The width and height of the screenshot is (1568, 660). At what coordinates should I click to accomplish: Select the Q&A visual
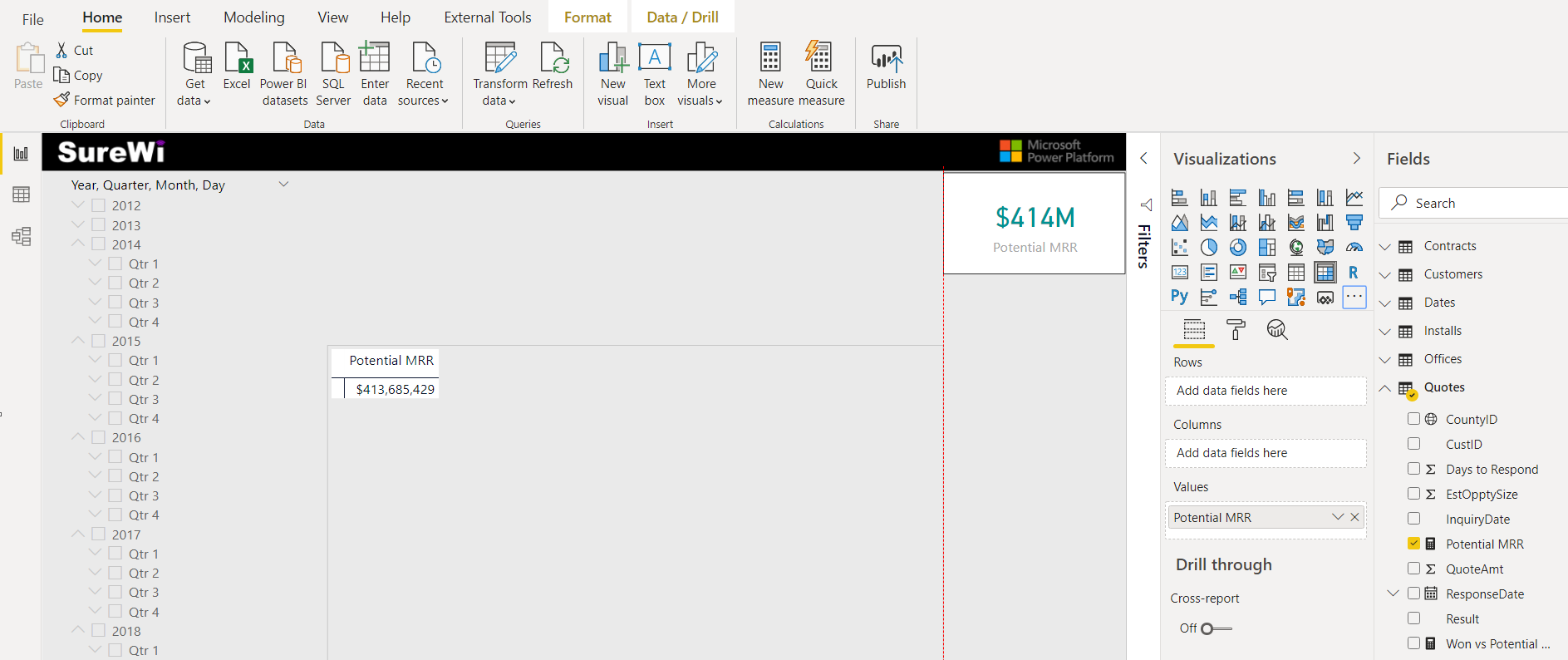(1267, 297)
